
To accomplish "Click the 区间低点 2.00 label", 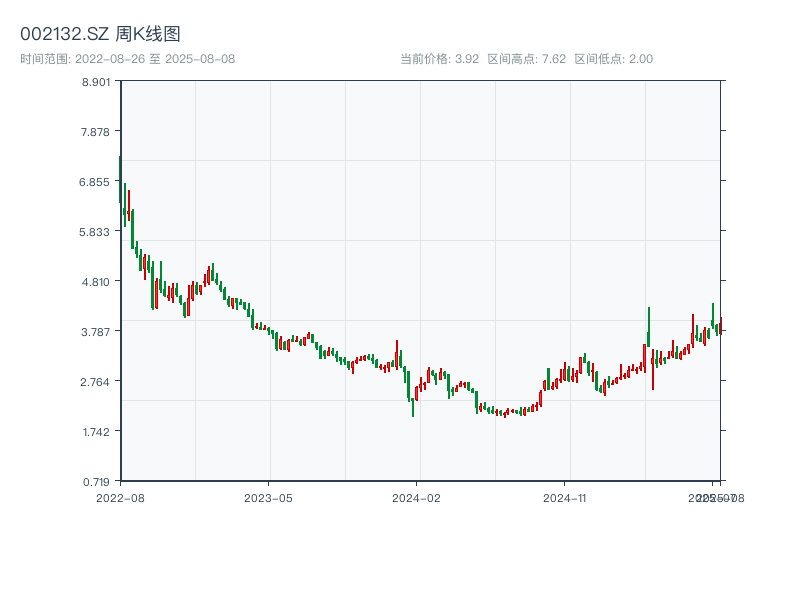I will pyautogui.click(x=613, y=59).
